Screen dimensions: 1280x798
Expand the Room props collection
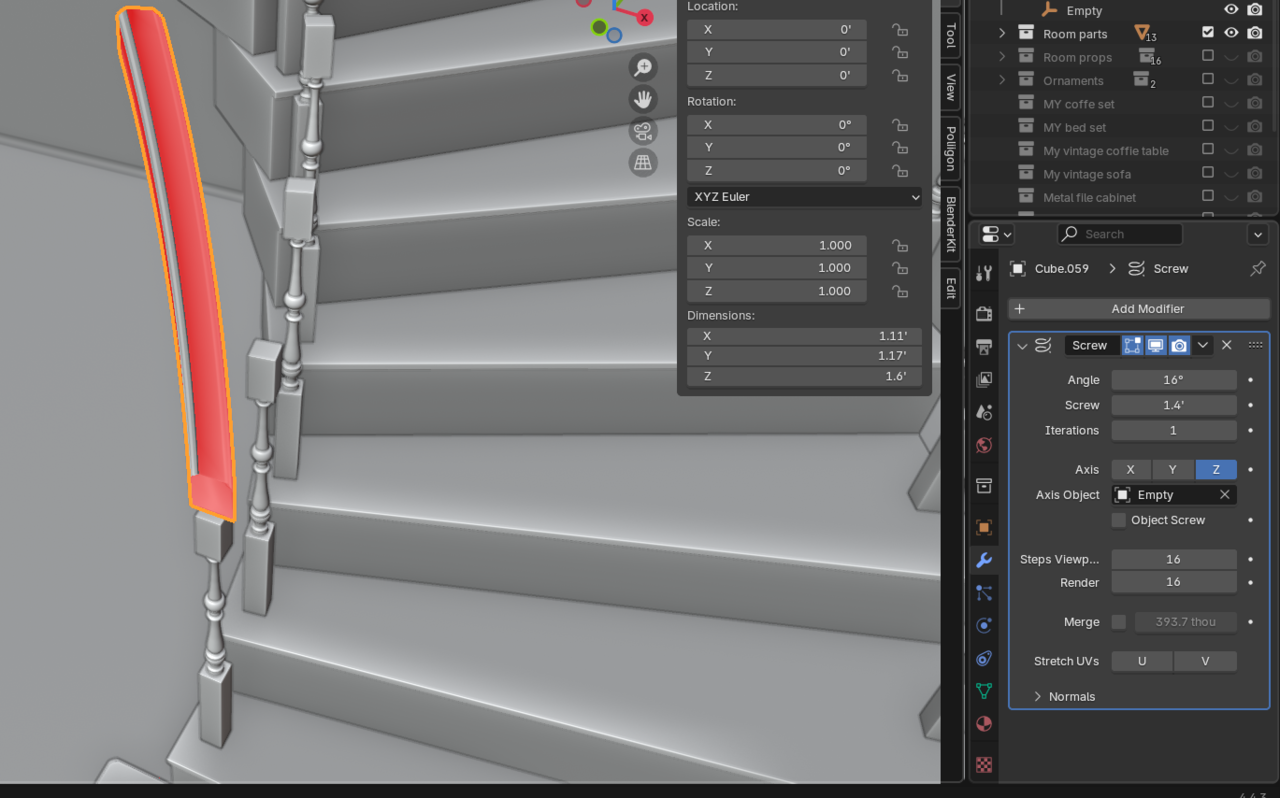pos(1002,57)
